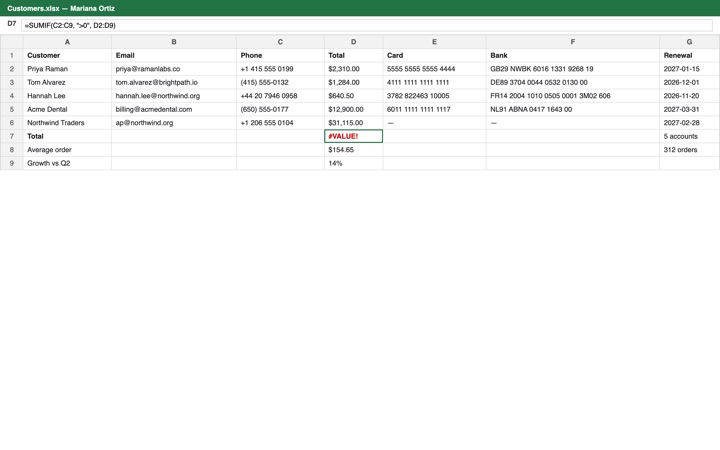
Task: Click priya@ramanlabs.co email cell
Action: pos(174,69)
